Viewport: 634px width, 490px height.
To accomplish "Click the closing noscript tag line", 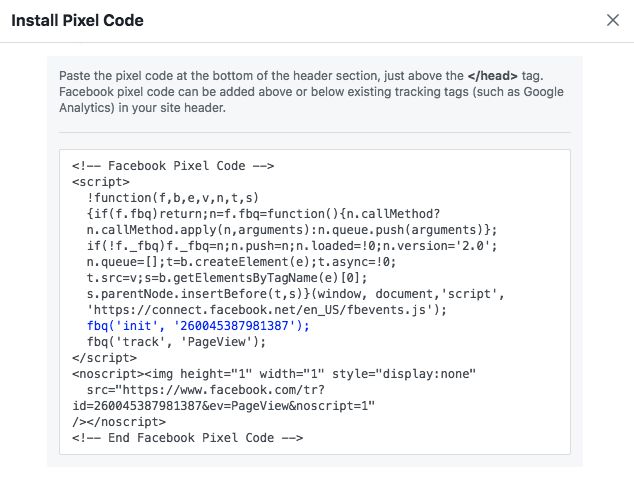I will pyautogui.click(x=119, y=421).
